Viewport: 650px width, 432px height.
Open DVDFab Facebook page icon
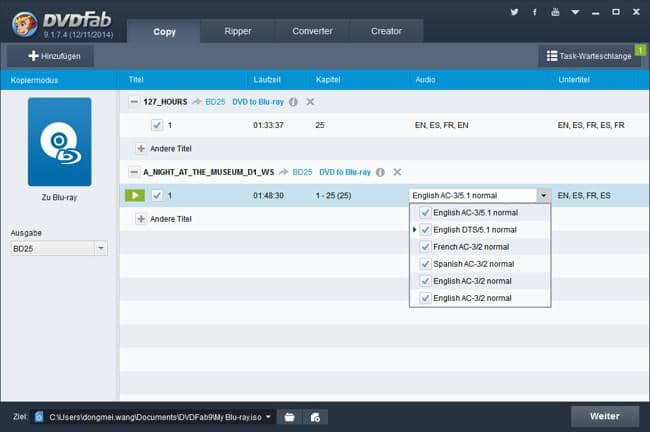[535, 12]
